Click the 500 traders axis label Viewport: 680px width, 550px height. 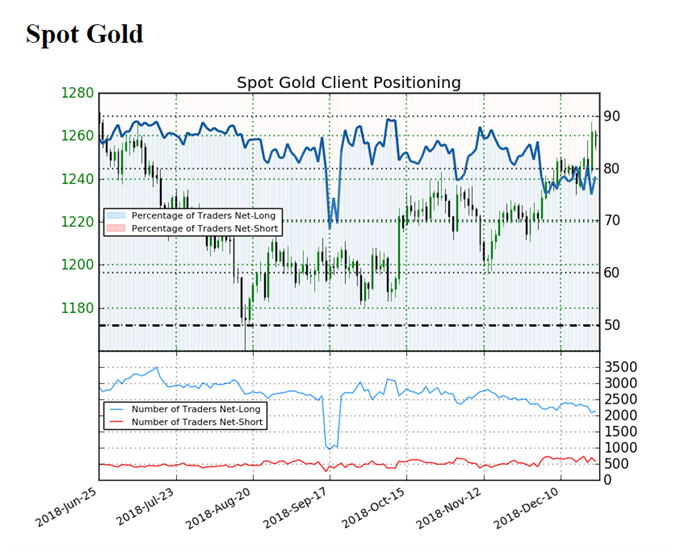(616, 464)
